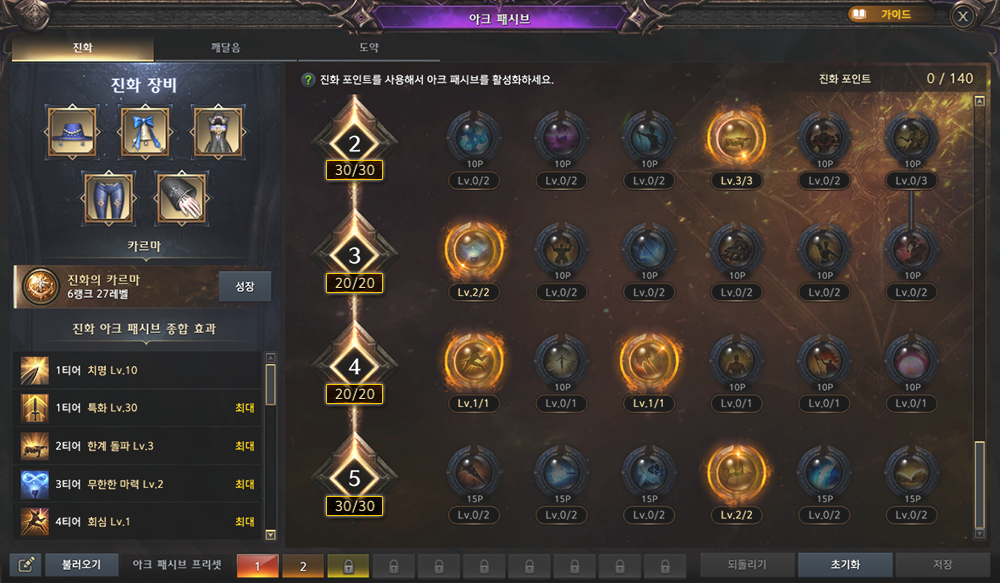Select active preset slot 1

click(x=258, y=566)
